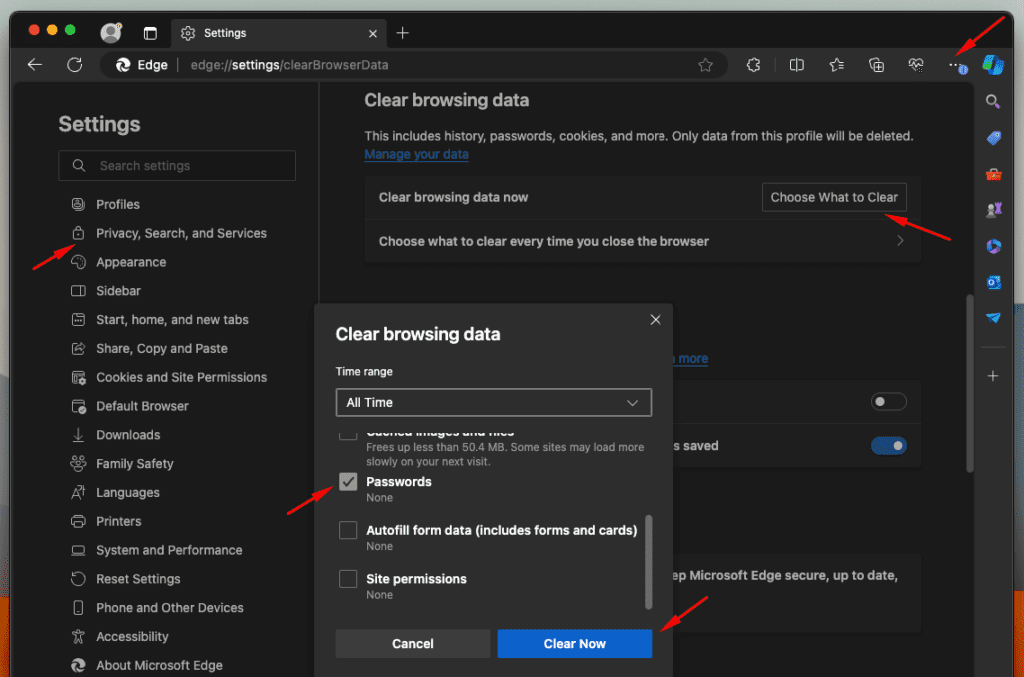Uncheck the Passwords checkbox

point(348,482)
